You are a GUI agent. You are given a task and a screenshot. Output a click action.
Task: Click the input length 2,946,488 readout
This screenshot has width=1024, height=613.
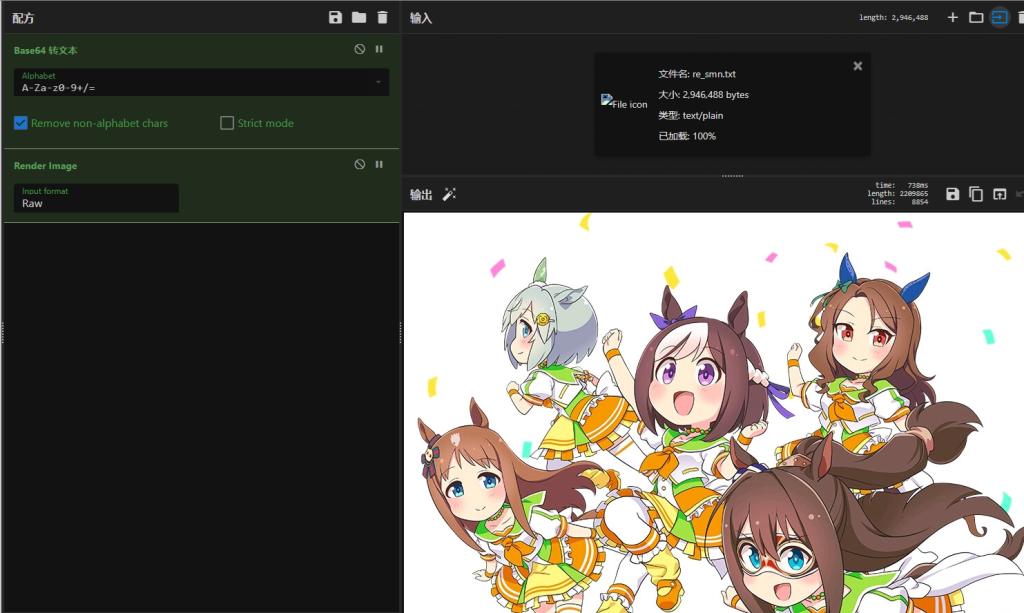coord(893,18)
